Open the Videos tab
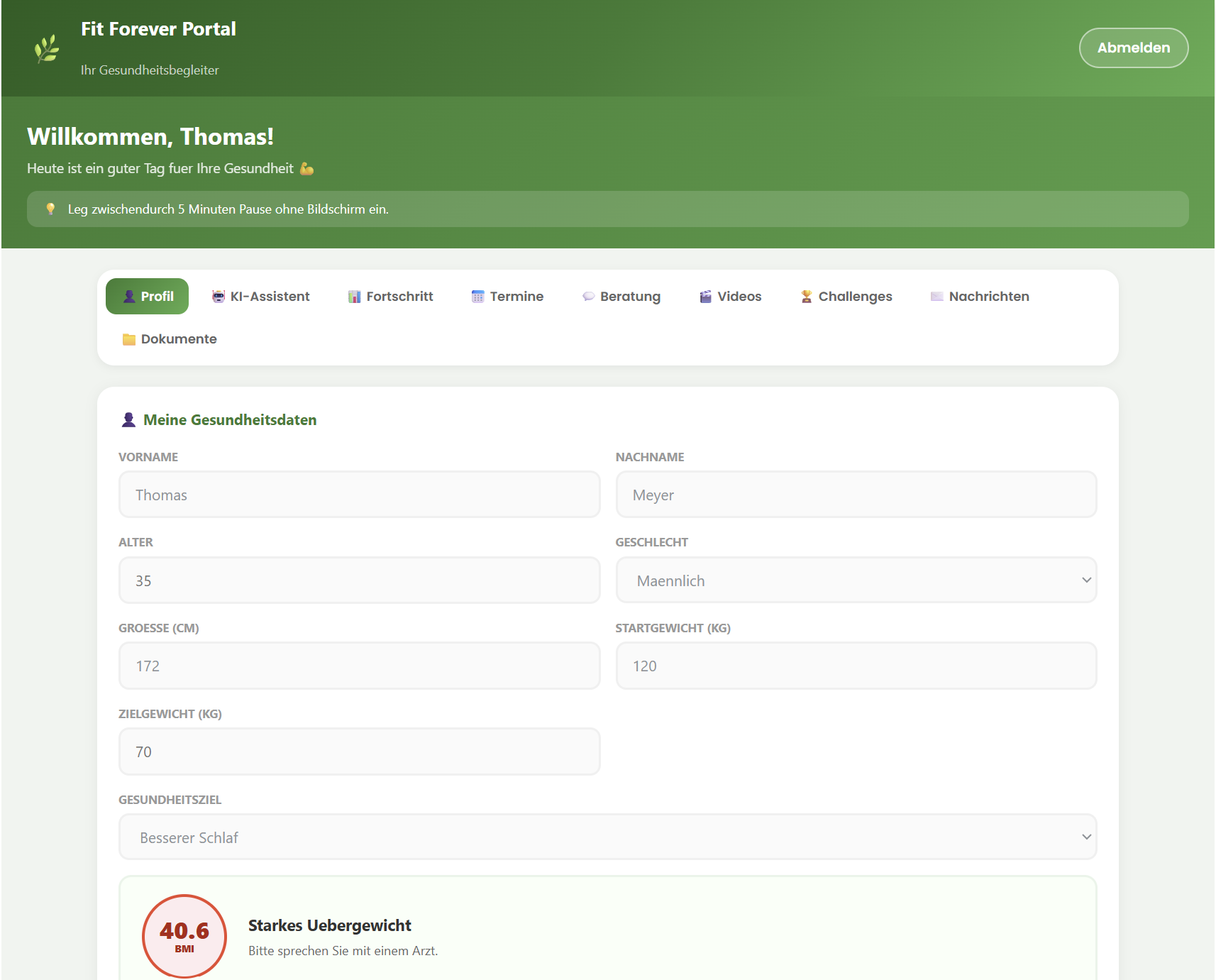 (x=730, y=297)
